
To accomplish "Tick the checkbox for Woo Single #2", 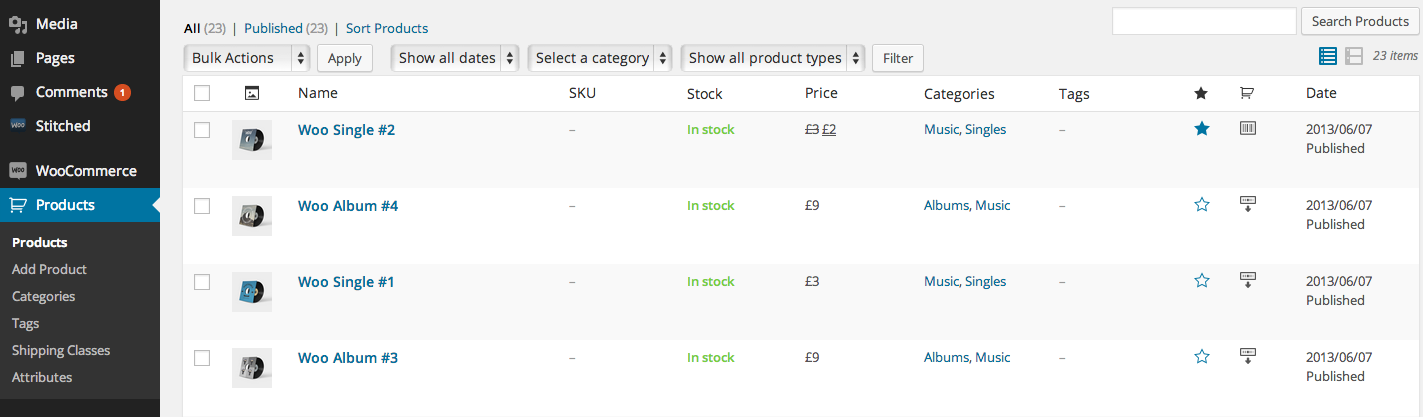I will pyautogui.click(x=202, y=130).
